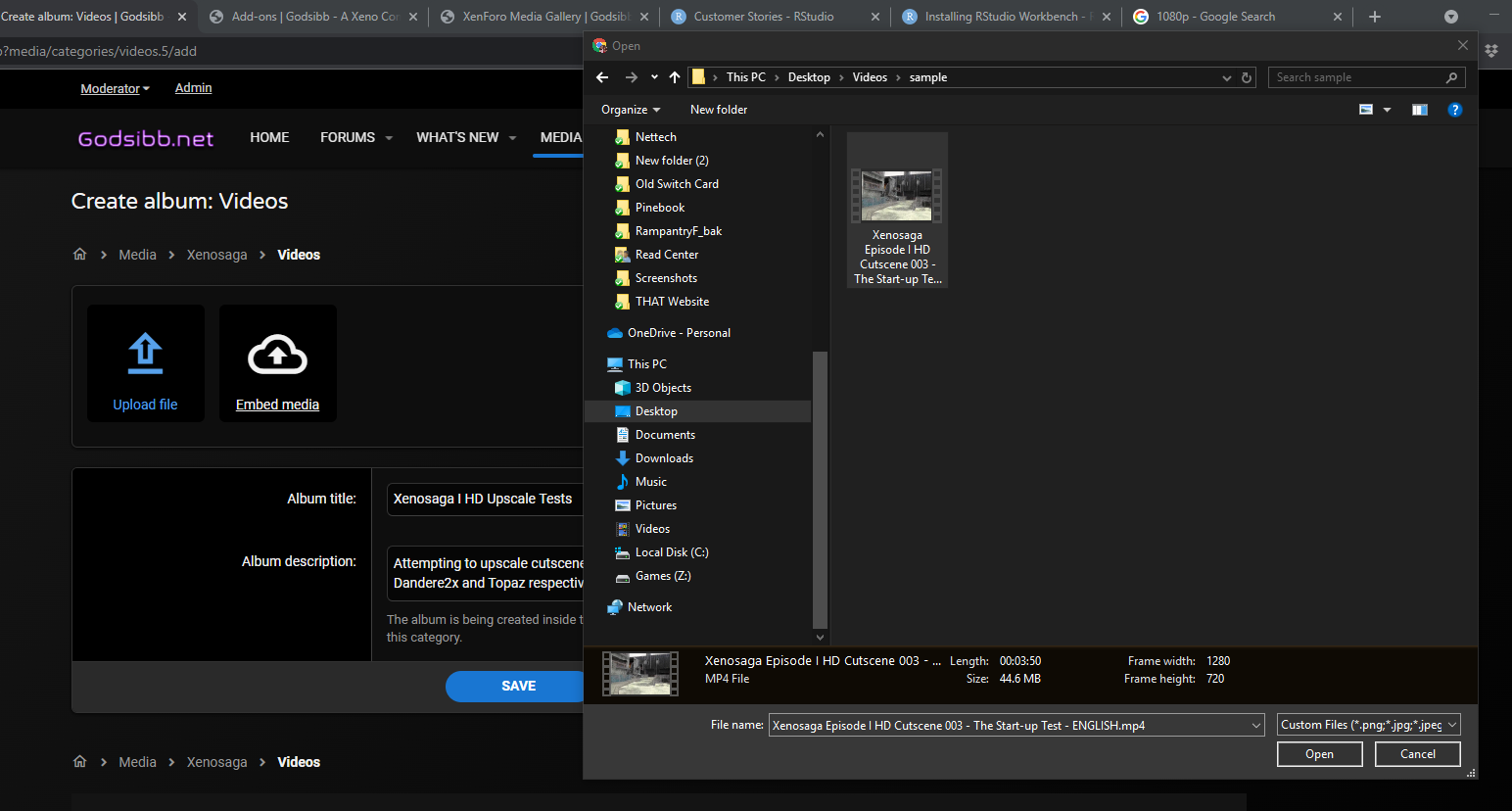Change view layout icon
This screenshot has height=811, width=1512.
[1366, 110]
